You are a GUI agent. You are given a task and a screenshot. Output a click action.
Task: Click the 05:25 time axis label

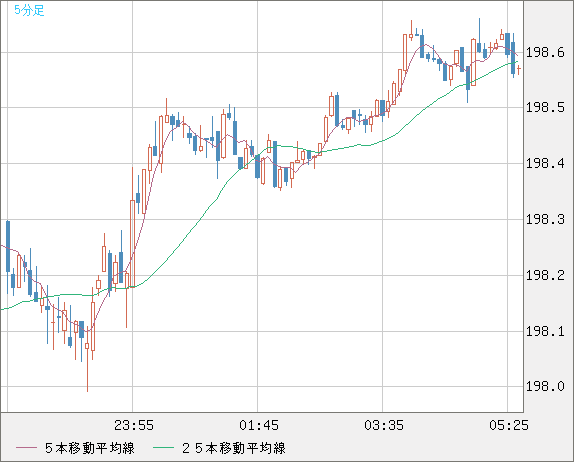pos(509,425)
